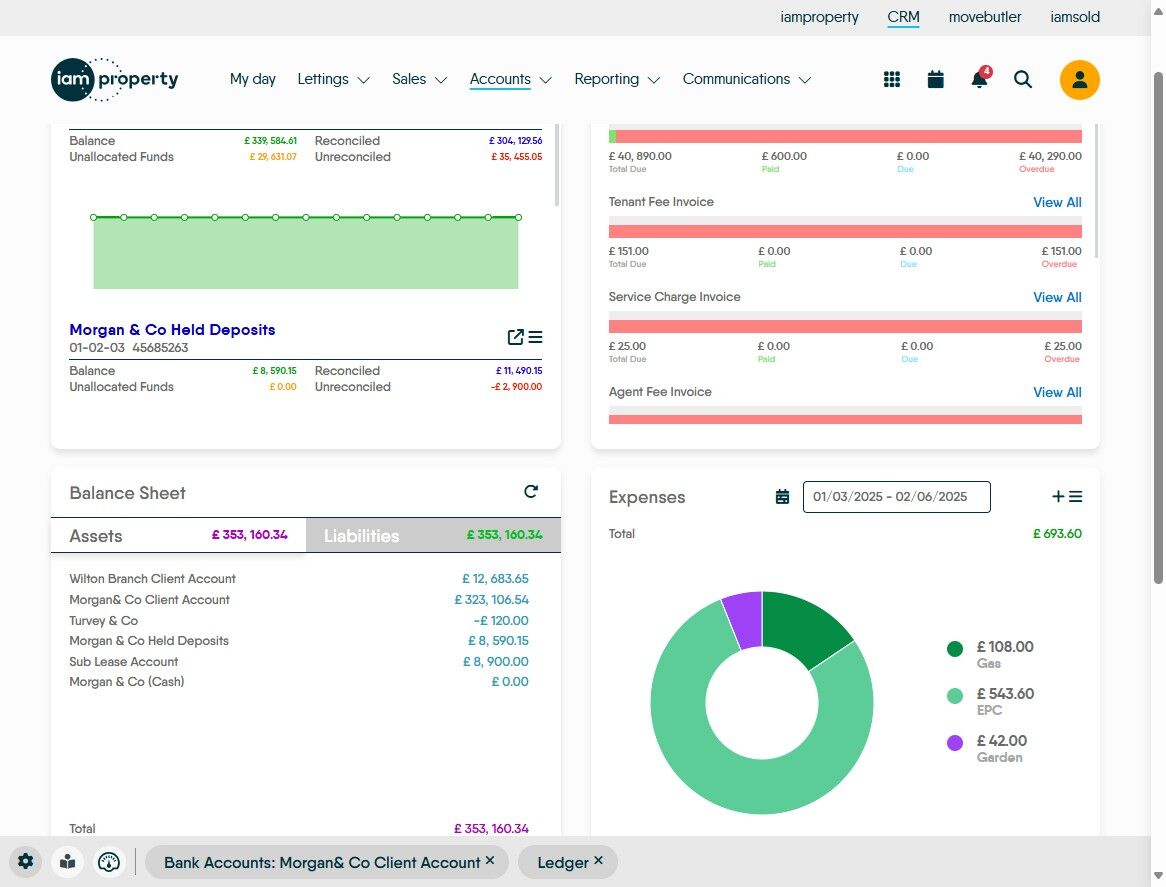Image resolution: width=1166 pixels, height=887 pixels.
Task: Refresh the Balance Sheet
Action: [x=531, y=492]
